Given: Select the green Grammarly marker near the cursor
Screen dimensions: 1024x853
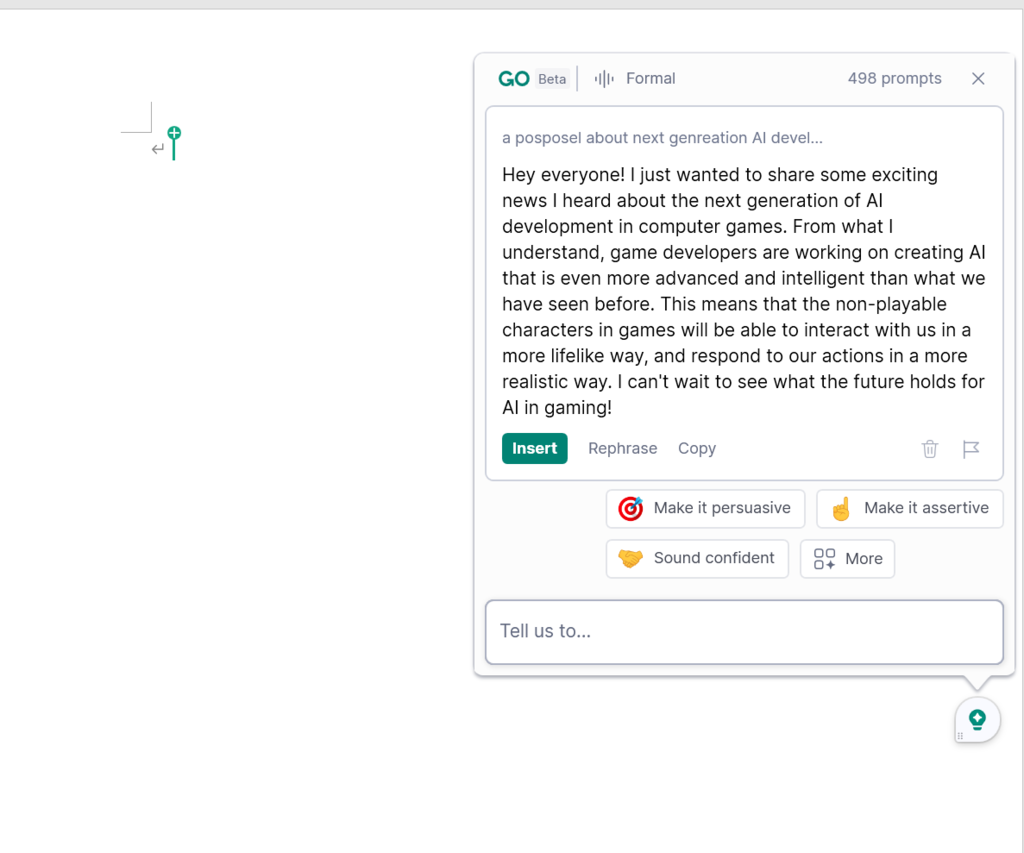Looking at the screenshot, I should point(173,131).
